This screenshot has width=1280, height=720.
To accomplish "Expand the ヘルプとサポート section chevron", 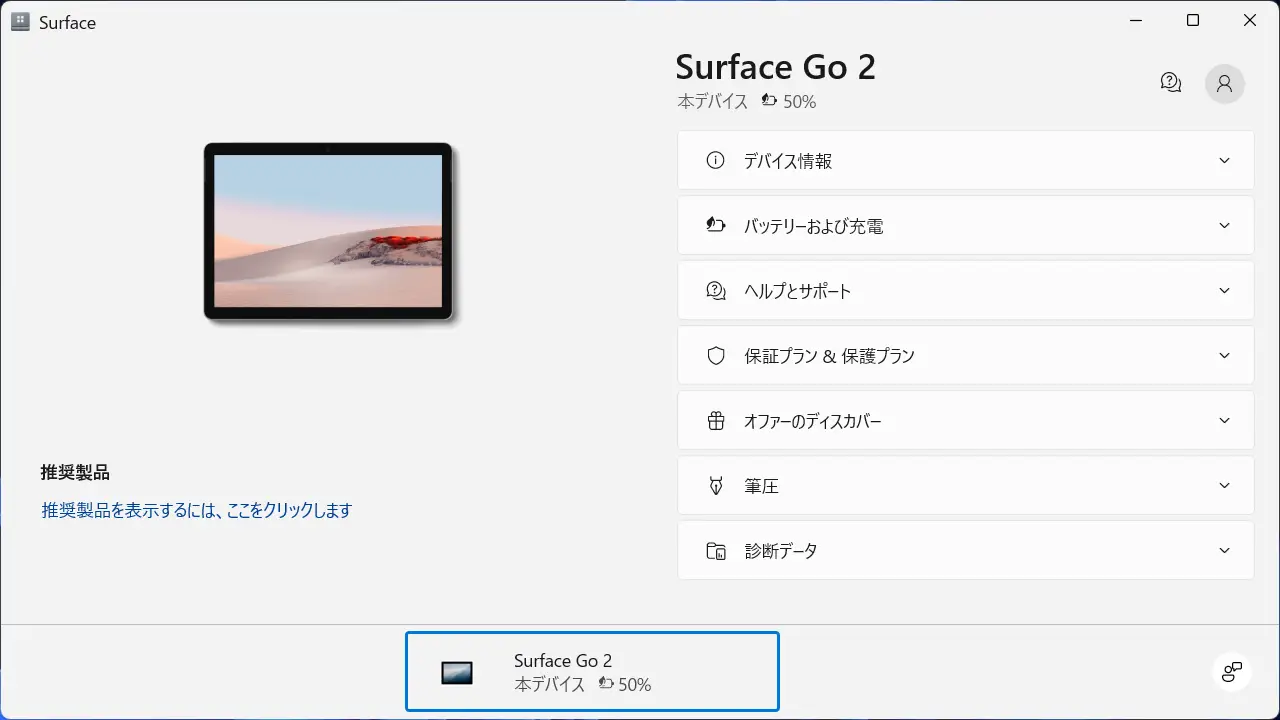I will coord(1224,291).
